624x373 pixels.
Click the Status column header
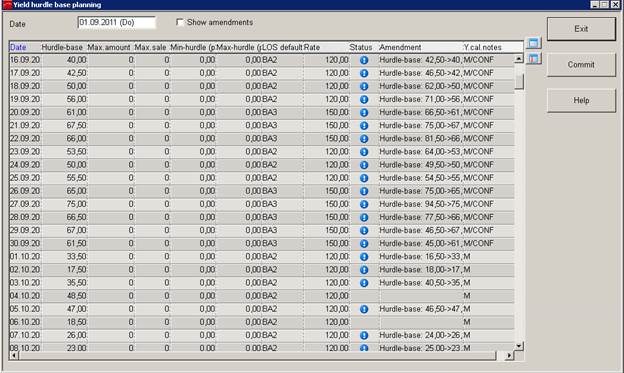[x=363, y=47]
